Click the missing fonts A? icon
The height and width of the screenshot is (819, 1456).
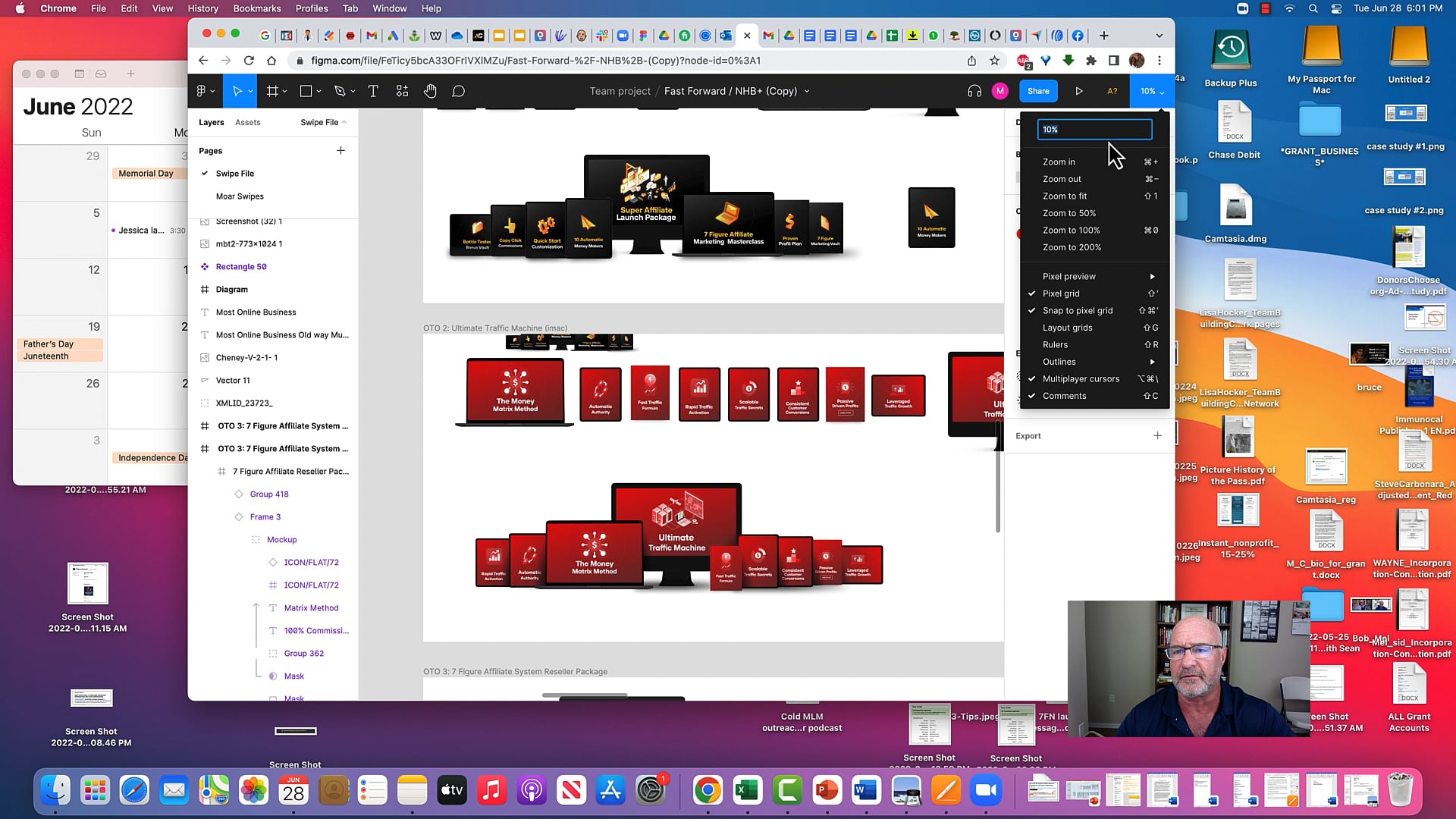click(x=1112, y=91)
